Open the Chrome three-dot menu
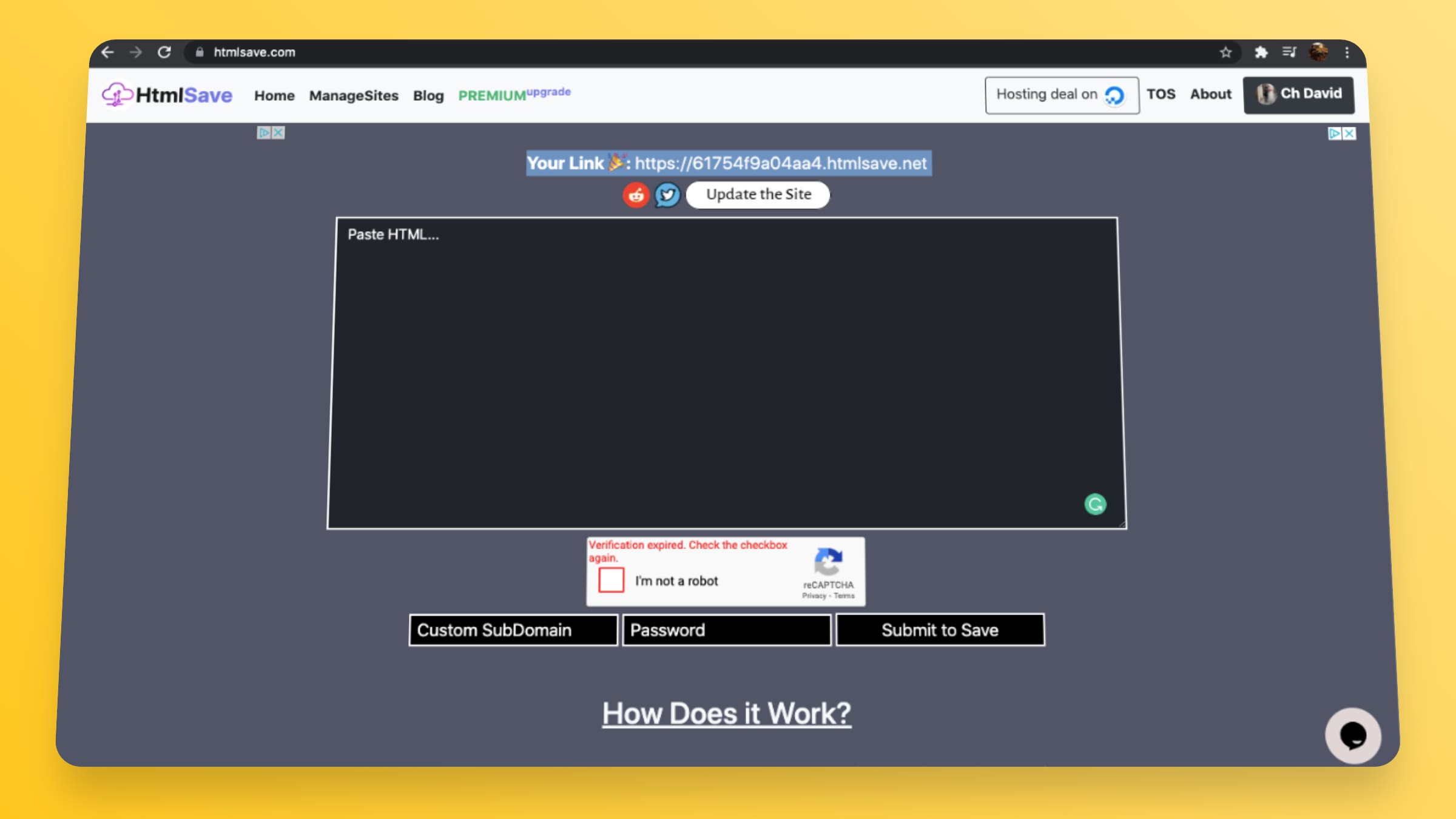Viewport: 1456px width, 819px height. [x=1347, y=53]
